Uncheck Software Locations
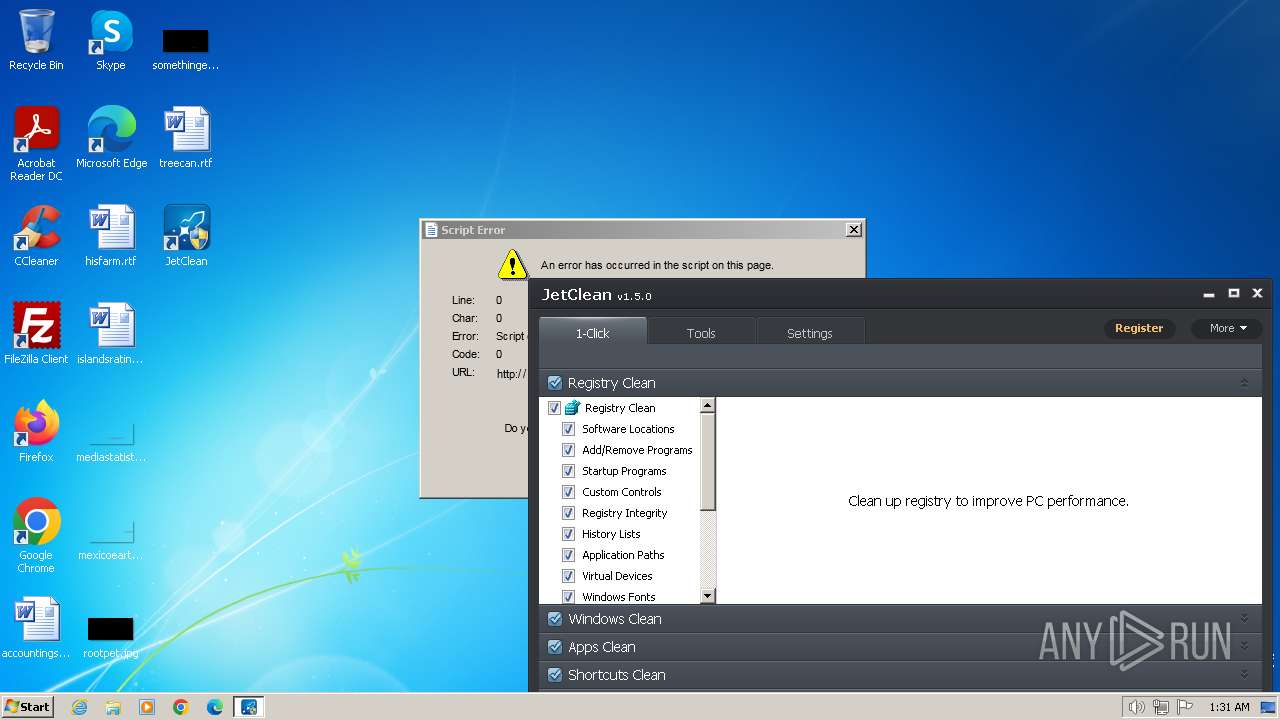This screenshot has height=720, width=1280. 568,429
